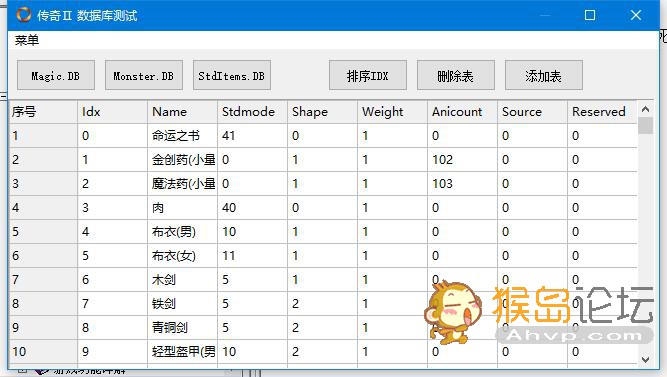Click the 排序IDX sort button
This screenshot has width=667, height=377.
(368, 75)
